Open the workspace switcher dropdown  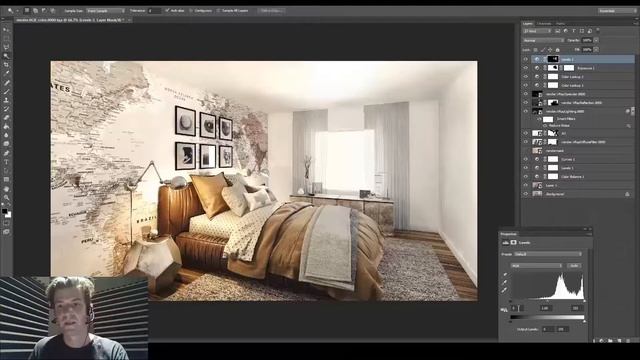(x=617, y=11)
